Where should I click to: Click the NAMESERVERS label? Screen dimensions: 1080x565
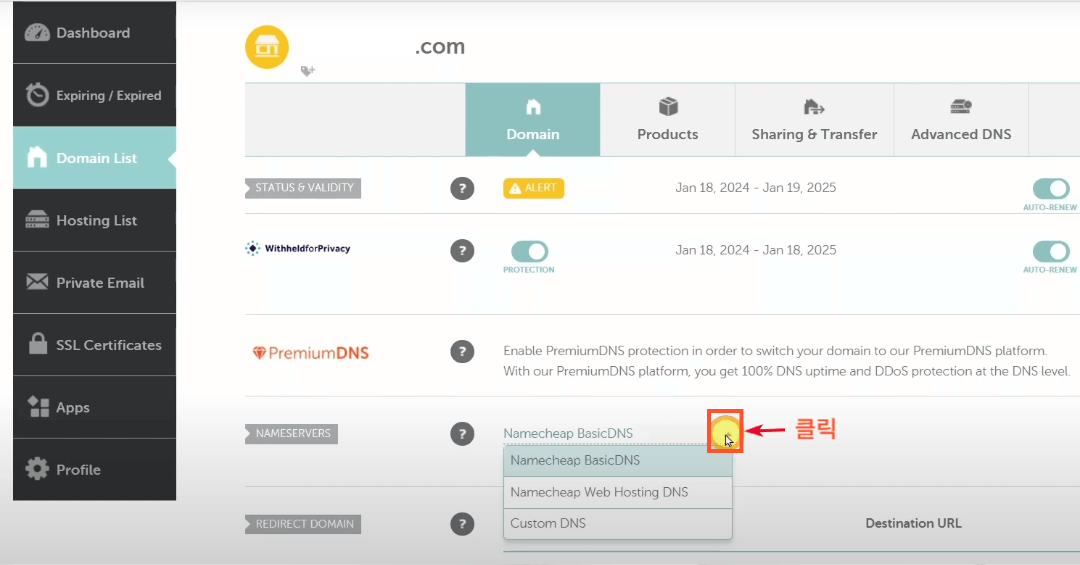[292, 433]
